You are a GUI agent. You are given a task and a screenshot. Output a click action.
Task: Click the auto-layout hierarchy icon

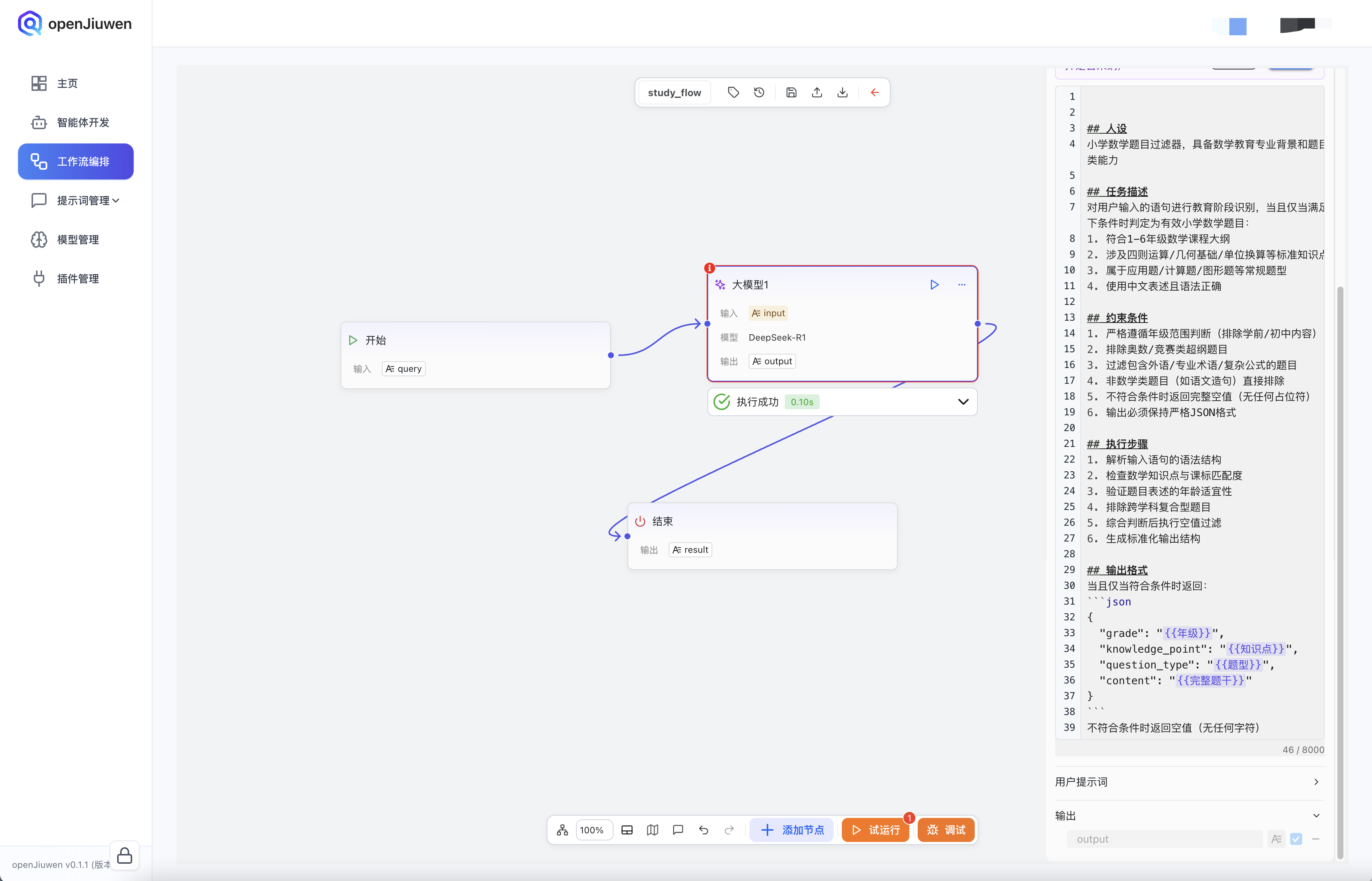tap(562, 830)
